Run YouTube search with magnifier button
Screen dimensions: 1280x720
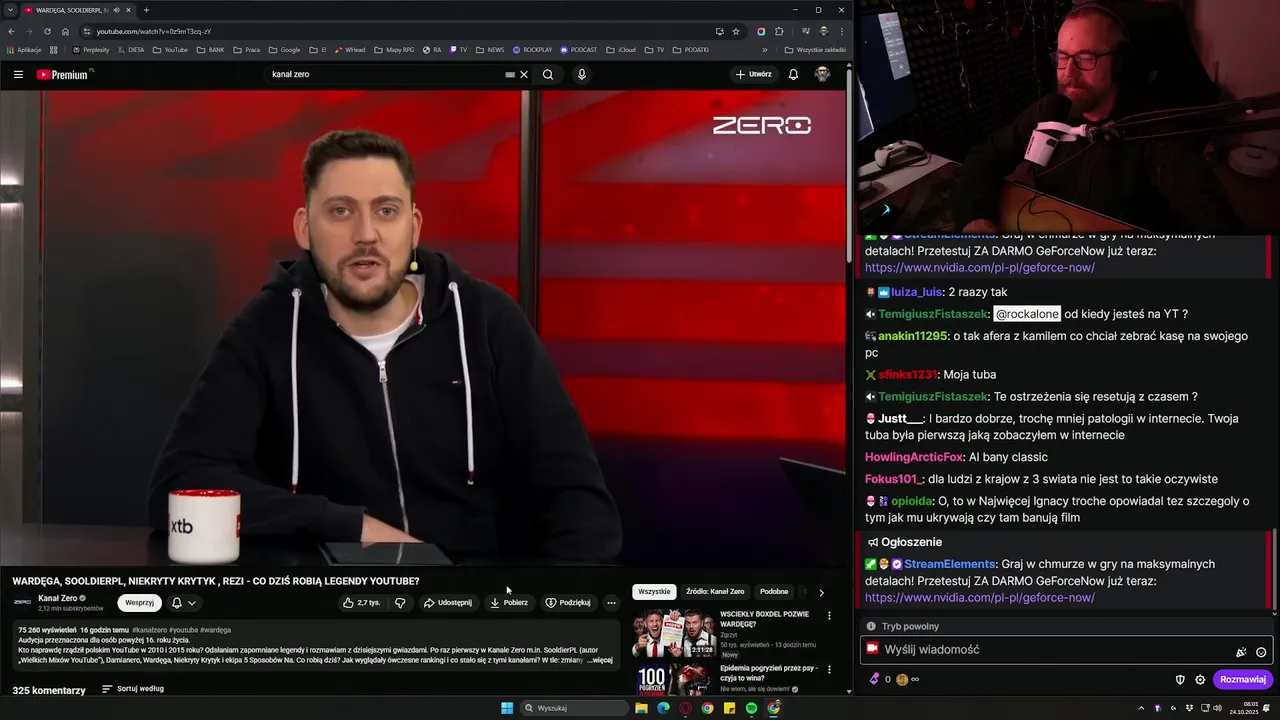click(548, 74)
